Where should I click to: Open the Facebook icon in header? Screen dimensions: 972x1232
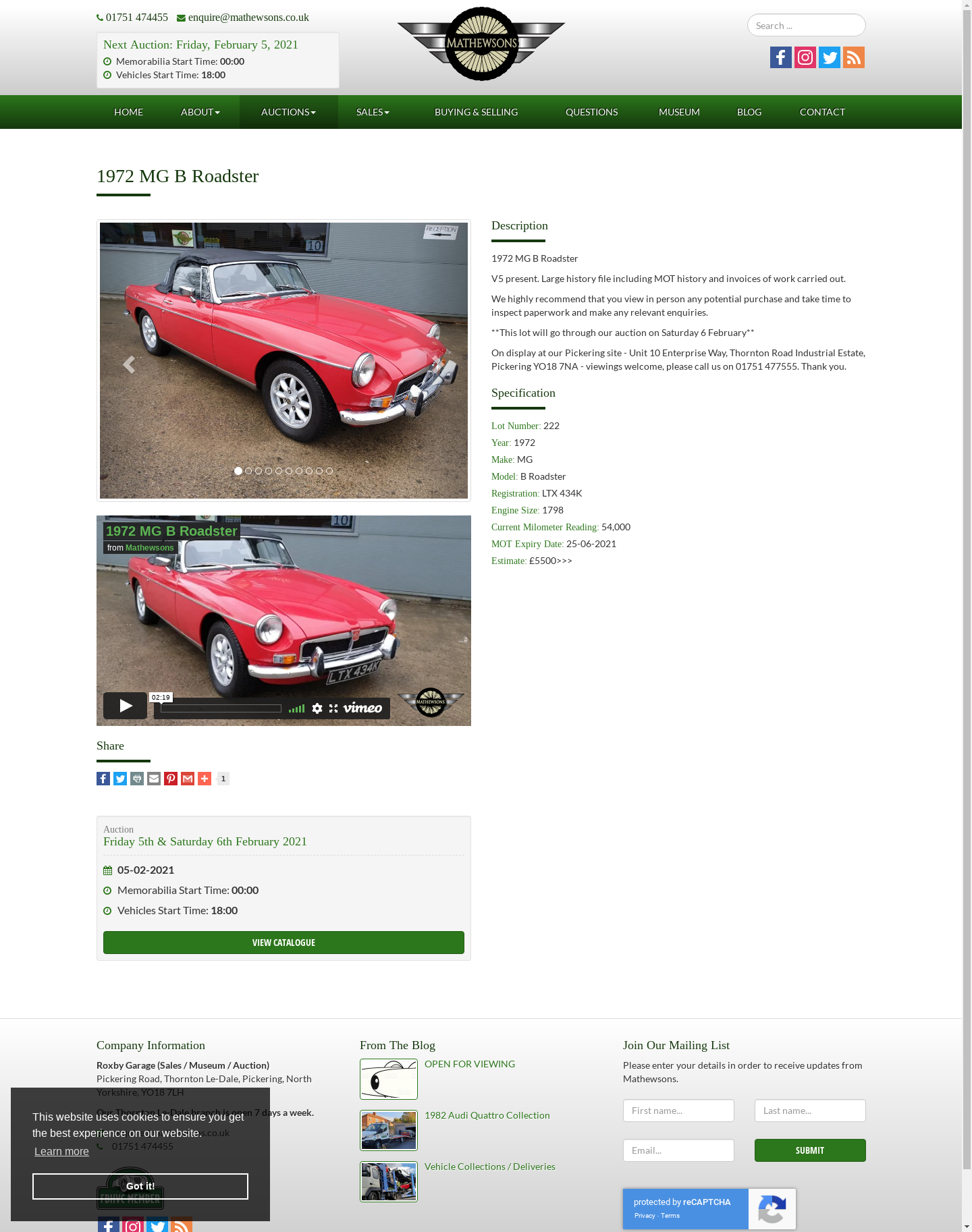tap(780, 57)
